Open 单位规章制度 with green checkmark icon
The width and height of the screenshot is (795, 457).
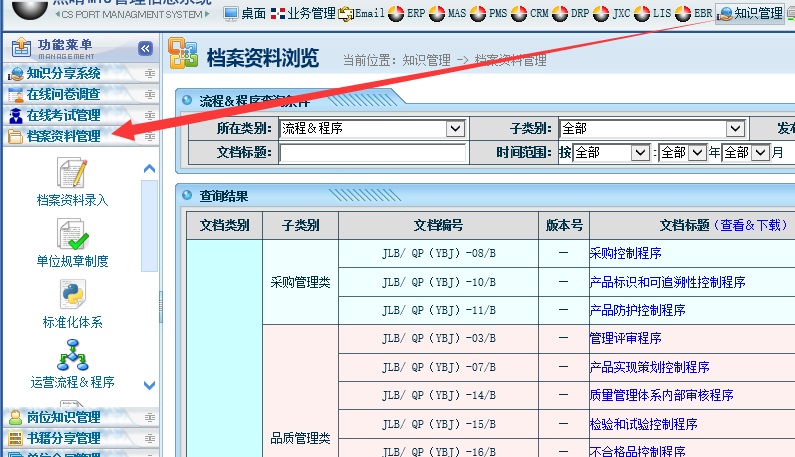coord(72,236)
